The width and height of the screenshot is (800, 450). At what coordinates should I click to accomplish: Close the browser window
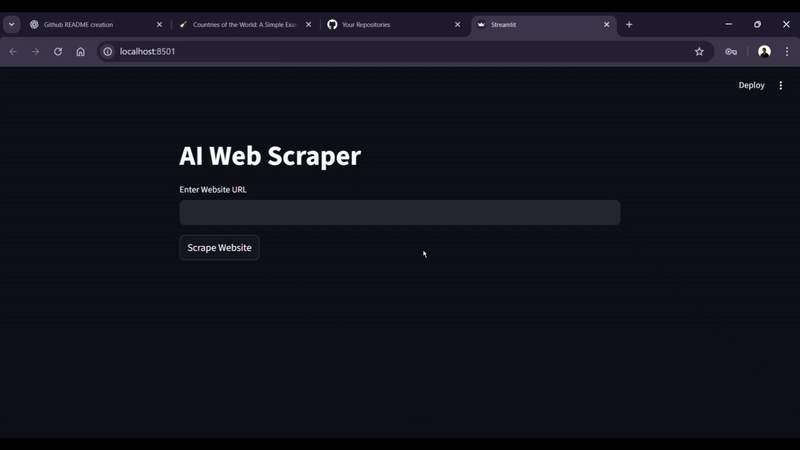pos(786,24)
